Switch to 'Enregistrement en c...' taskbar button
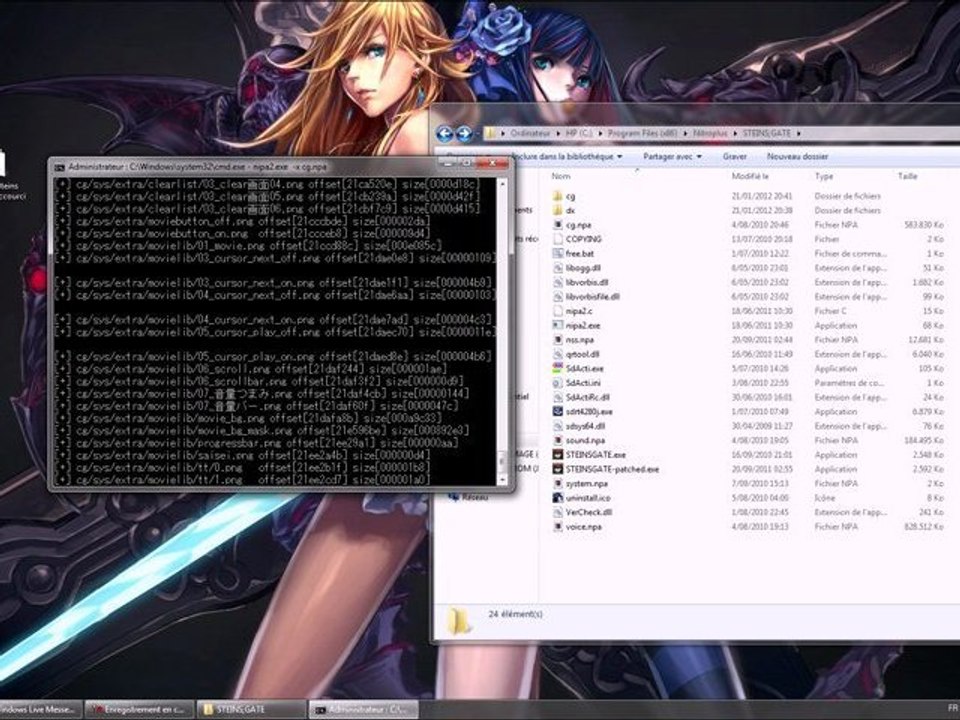 pos(140,710)
